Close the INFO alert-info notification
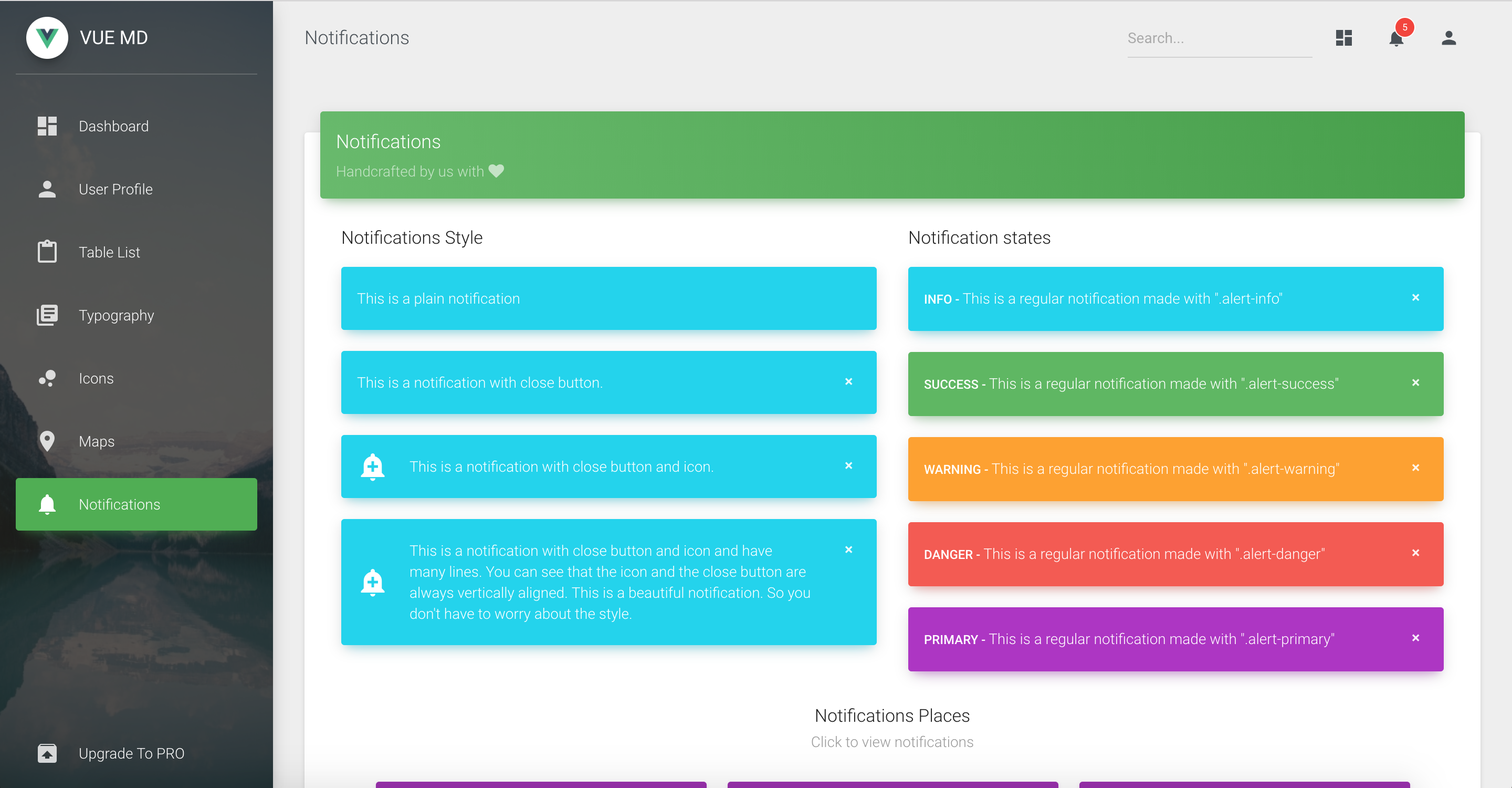The image size is (1512, 788). pos(1416,298)
